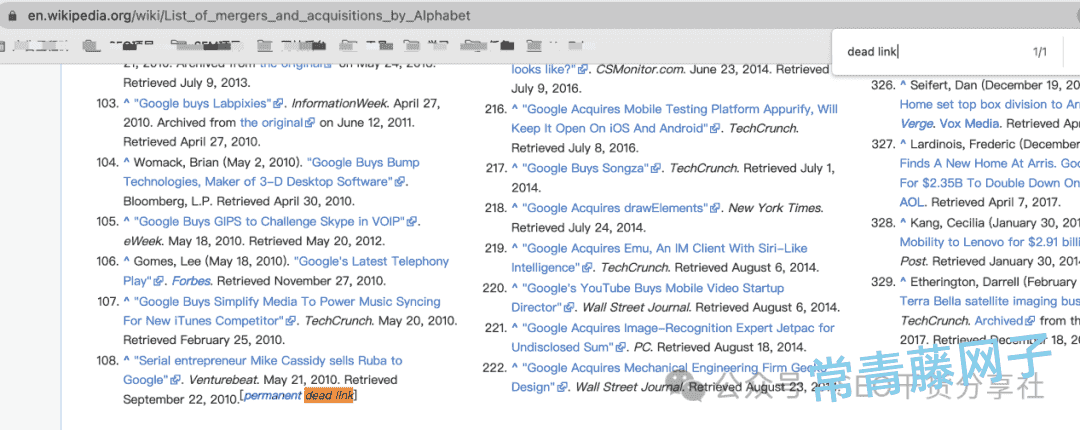Click the lock icon in the address bar
This screenshot has height=430, width=1080.
click(11, 15)
